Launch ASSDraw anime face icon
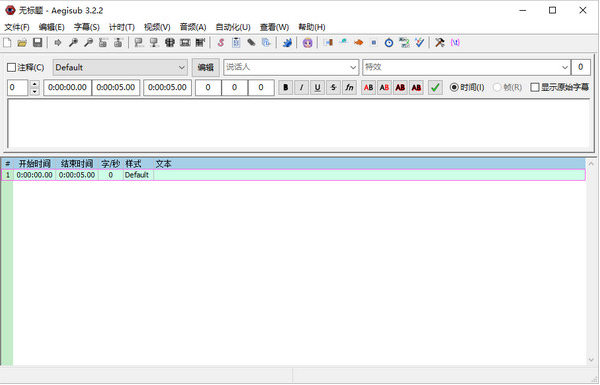 [307, 42]
